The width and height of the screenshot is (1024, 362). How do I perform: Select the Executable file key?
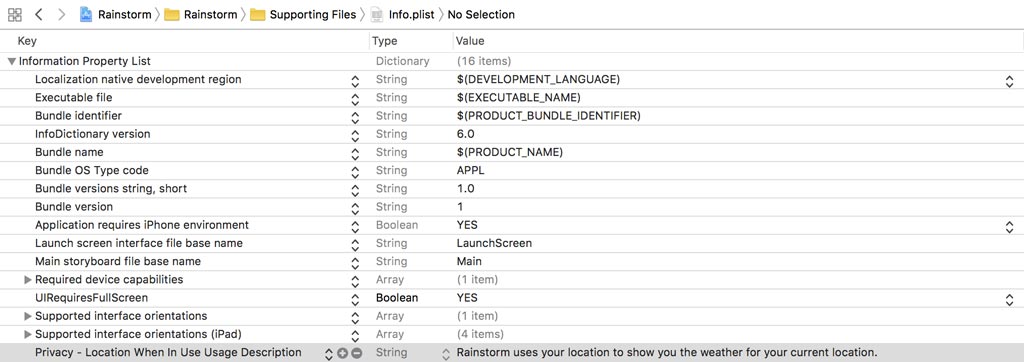73,97
